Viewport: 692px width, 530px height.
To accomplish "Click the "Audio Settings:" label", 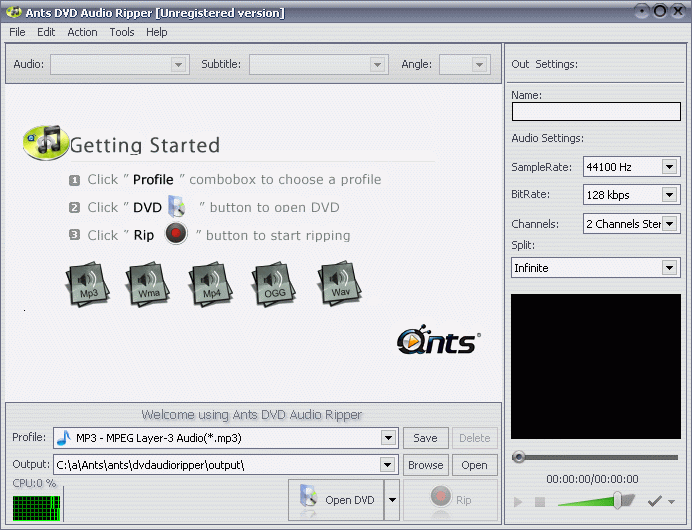I will [x=547, y=138].
